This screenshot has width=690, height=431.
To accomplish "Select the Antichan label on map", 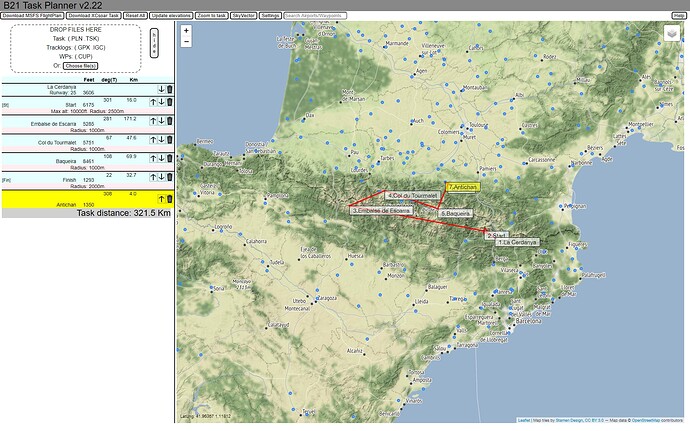I will [462, 187].
